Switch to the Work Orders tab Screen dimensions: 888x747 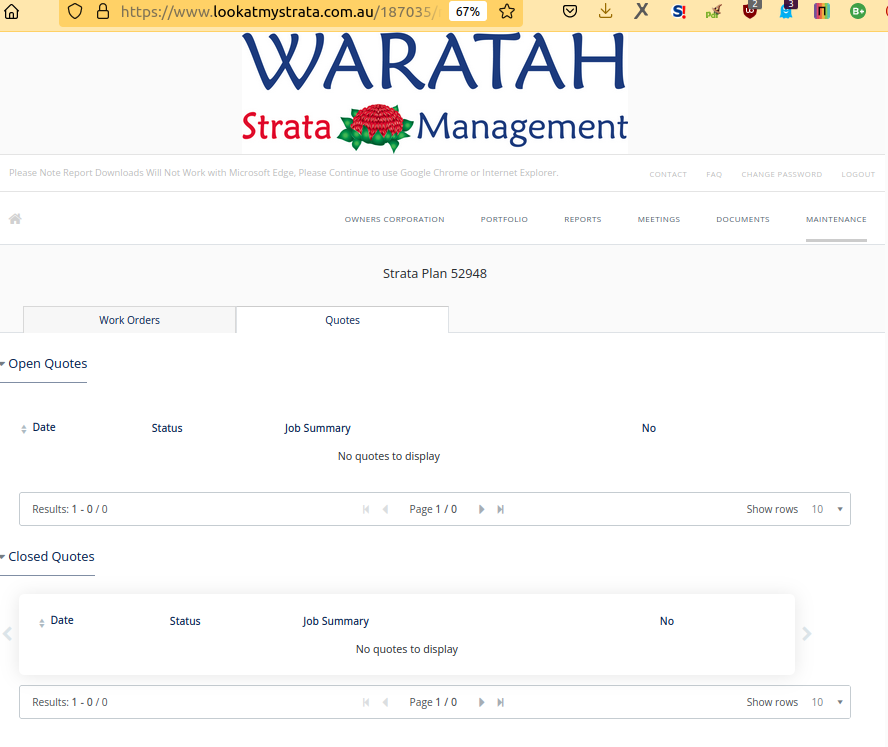pyautogui.click(x=130, y=320)
